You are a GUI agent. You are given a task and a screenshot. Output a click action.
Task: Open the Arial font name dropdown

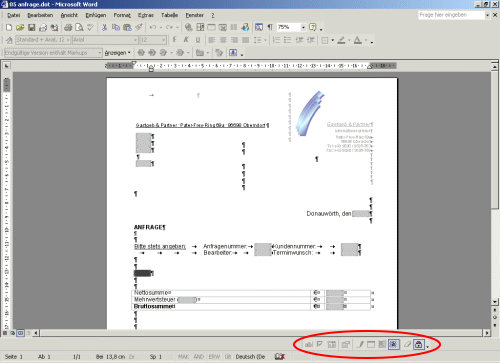pyautogui.click(x=135, y=40)
